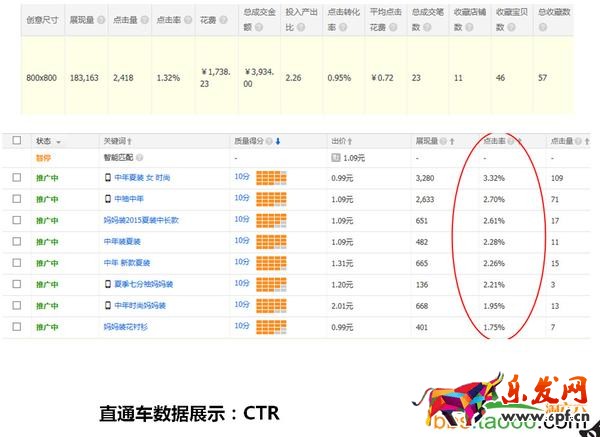Click the 关键词 column header
Viewport: 600px width, 437px height.
[x=116, y=141]
